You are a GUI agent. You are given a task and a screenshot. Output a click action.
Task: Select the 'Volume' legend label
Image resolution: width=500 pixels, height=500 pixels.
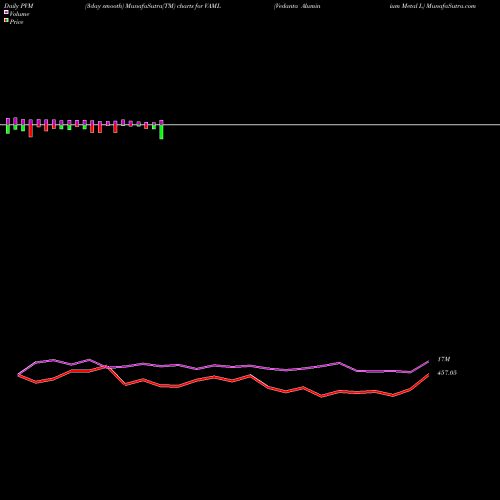click(x=19, y=14)
